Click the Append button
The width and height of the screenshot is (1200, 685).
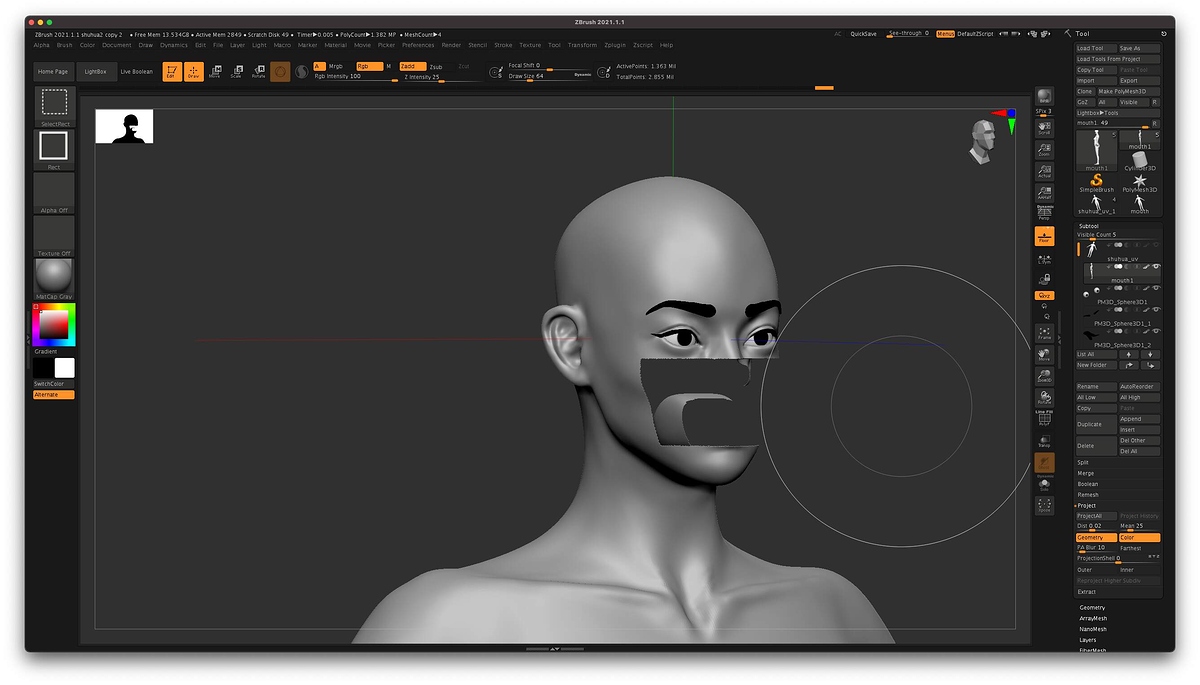click(x=1139, y=419)
